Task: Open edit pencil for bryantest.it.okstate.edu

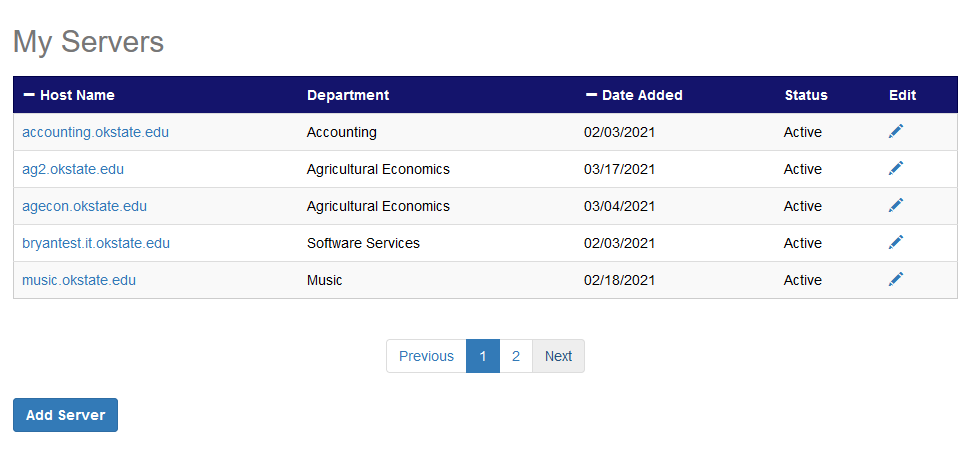Action: (x=896, y=243)
